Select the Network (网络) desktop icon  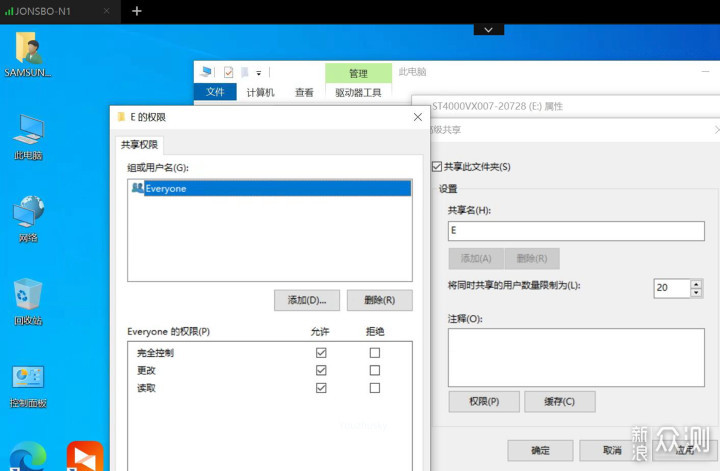pos(28,219)
